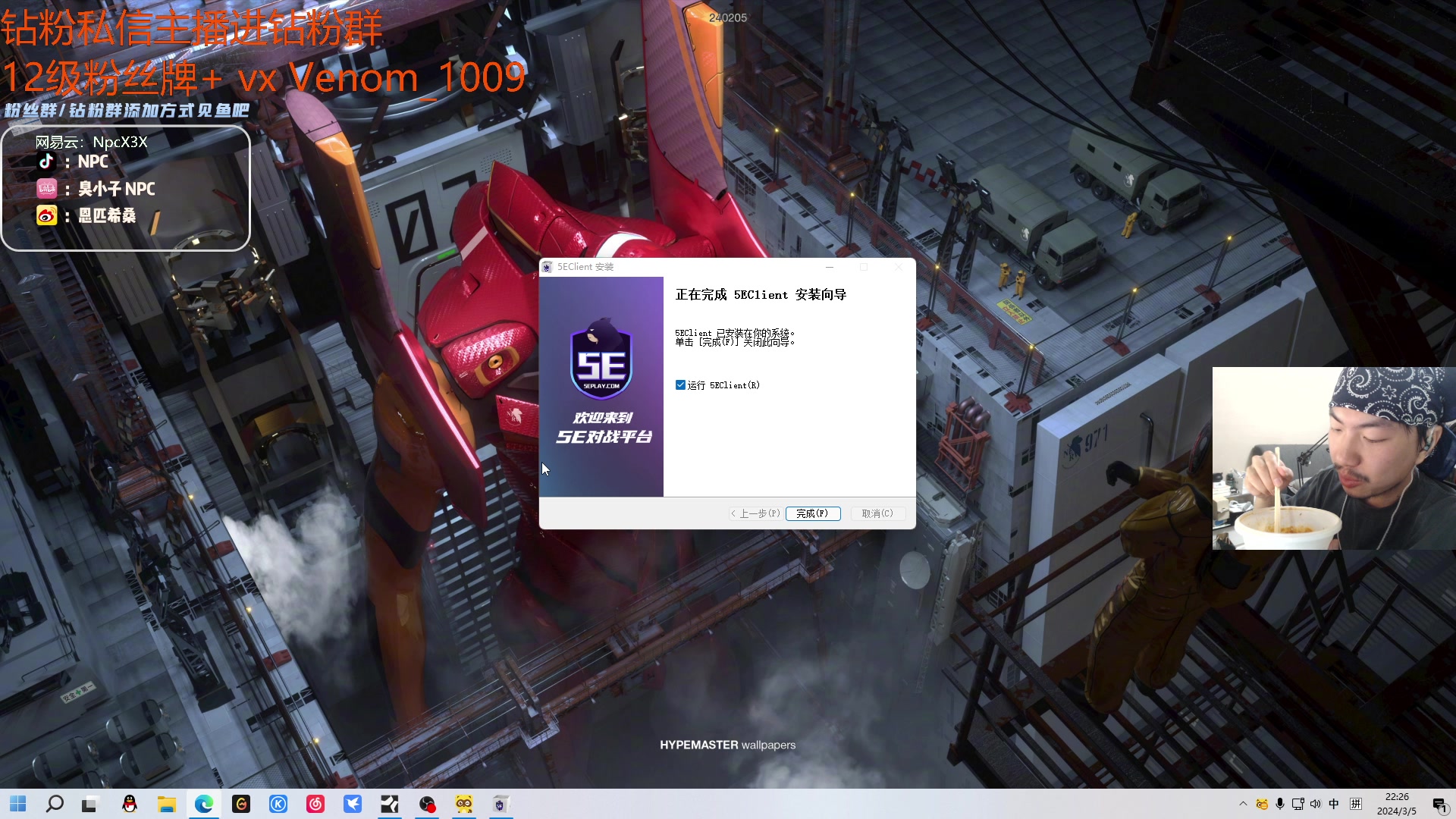Minimize the 5EClient 安装 window
Image resolution: width=1456 pixels, height=819 pixels.
point(830,267)
